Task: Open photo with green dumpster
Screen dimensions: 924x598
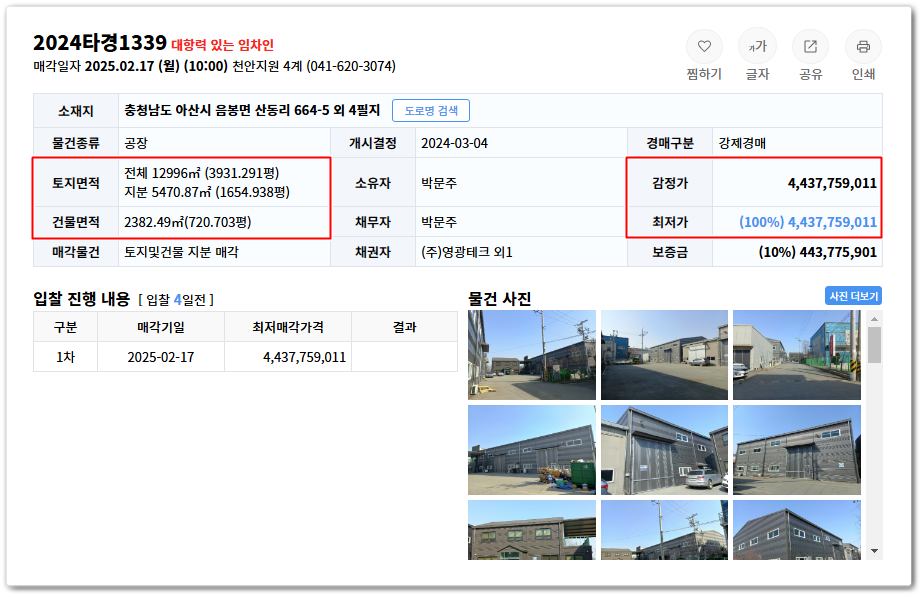Action: point(532,450)
